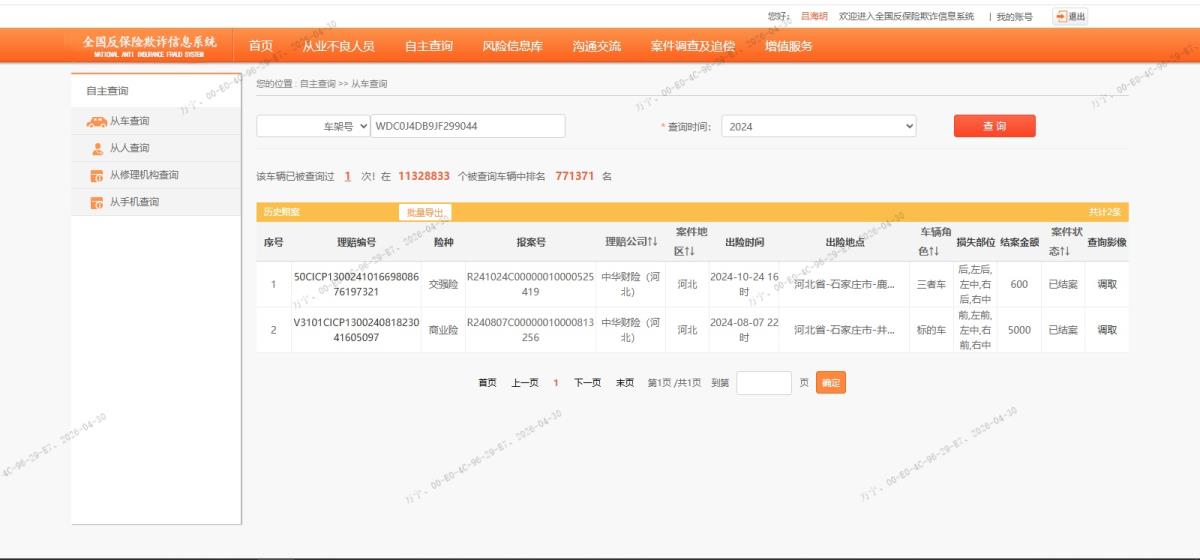Open the 风险信息库 menu
This screenshot has height=560, width=1200.
point(512,46)
